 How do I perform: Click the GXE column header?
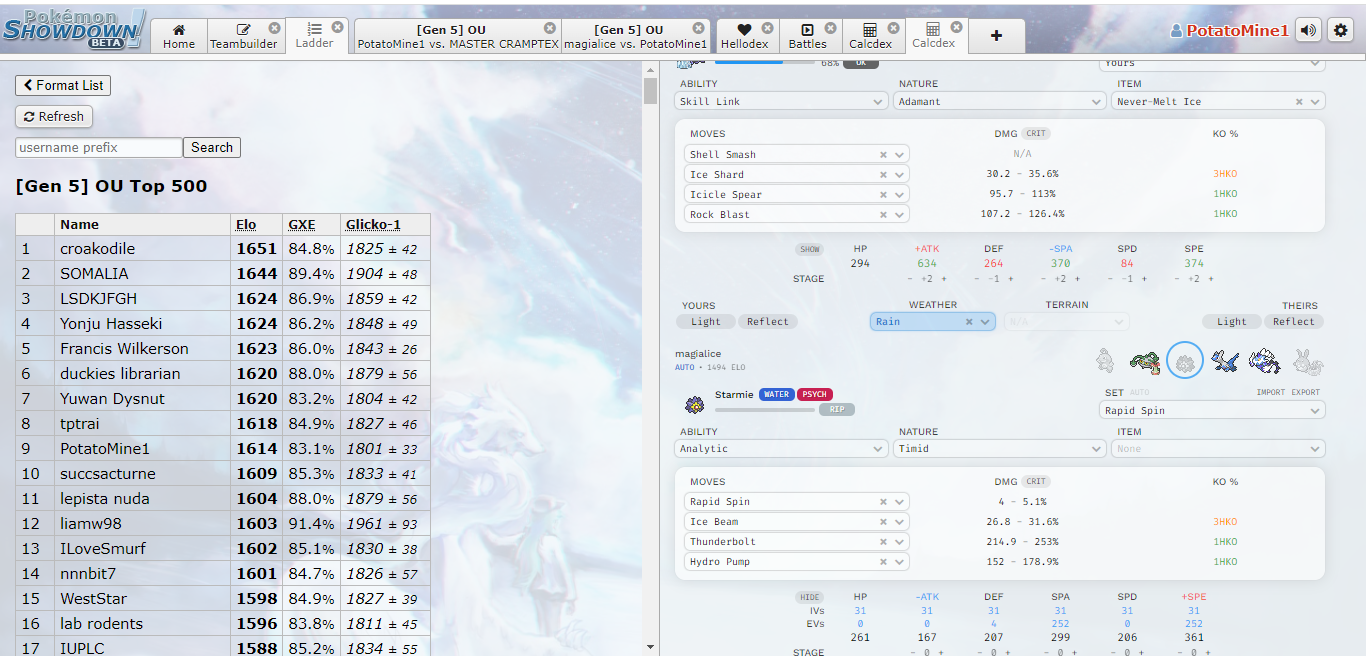click(302, 225)
